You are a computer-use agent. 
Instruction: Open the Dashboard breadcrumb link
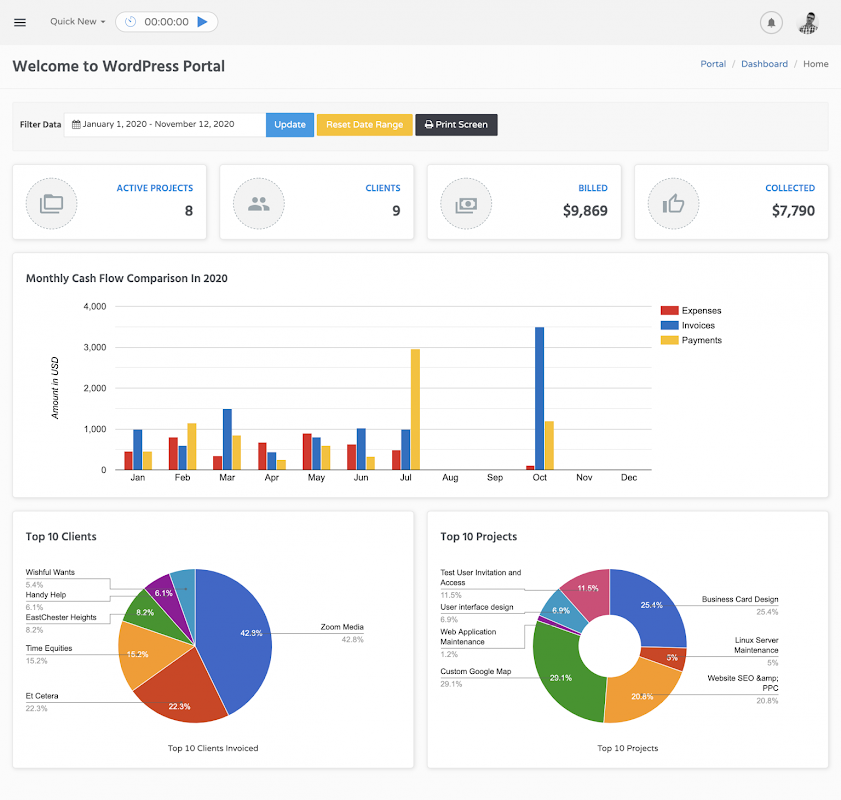tap(764, 64)
